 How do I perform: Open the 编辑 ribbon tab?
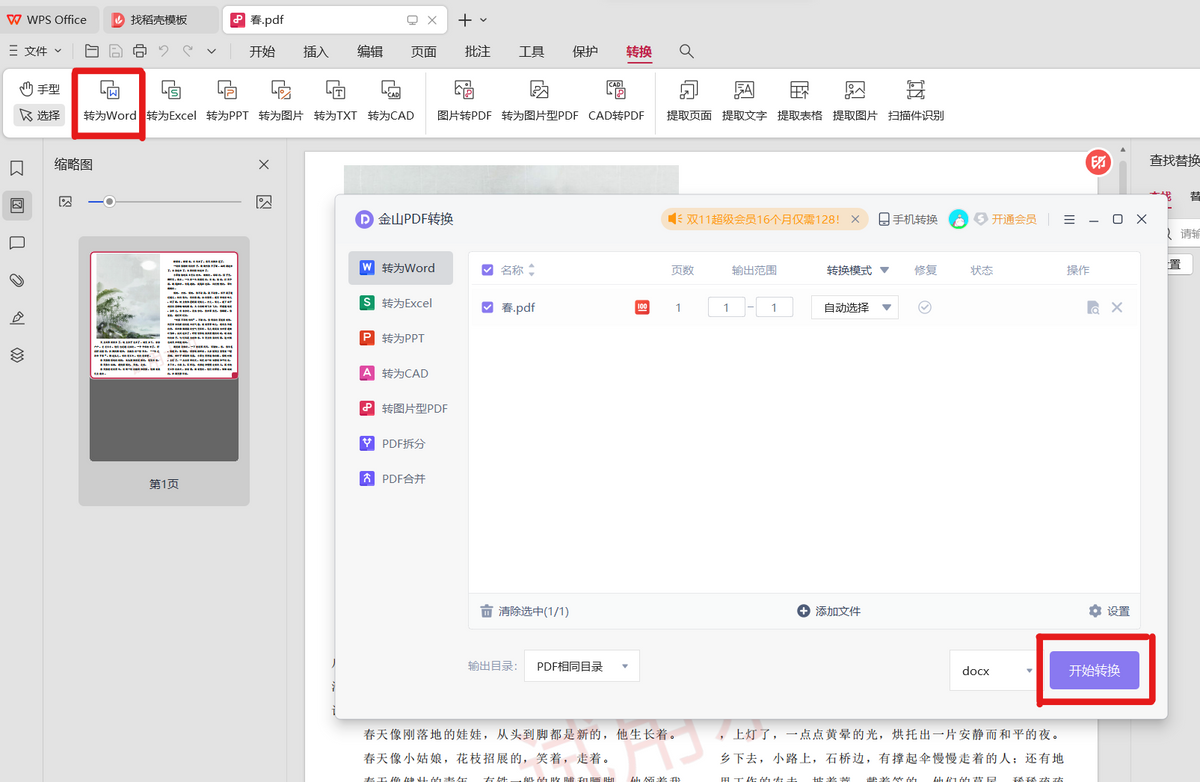tap(370, 51)
